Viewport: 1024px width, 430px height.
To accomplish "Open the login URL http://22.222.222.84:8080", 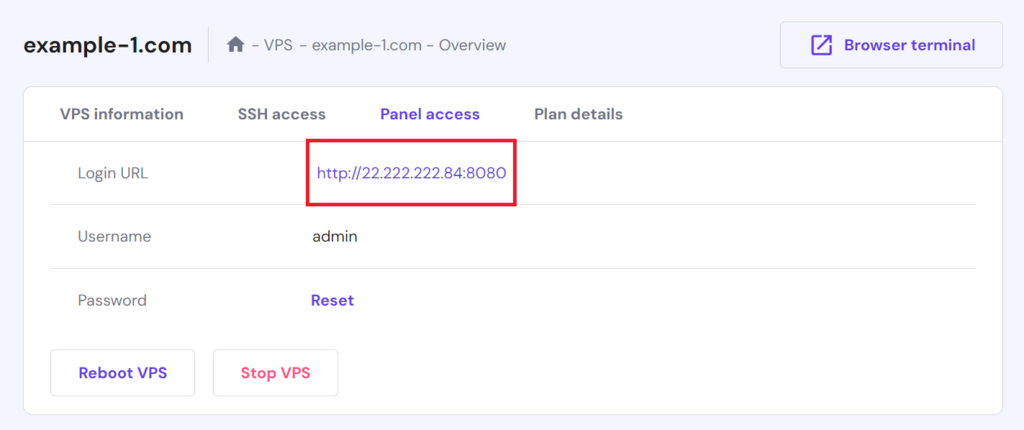I will coord(411,173).
